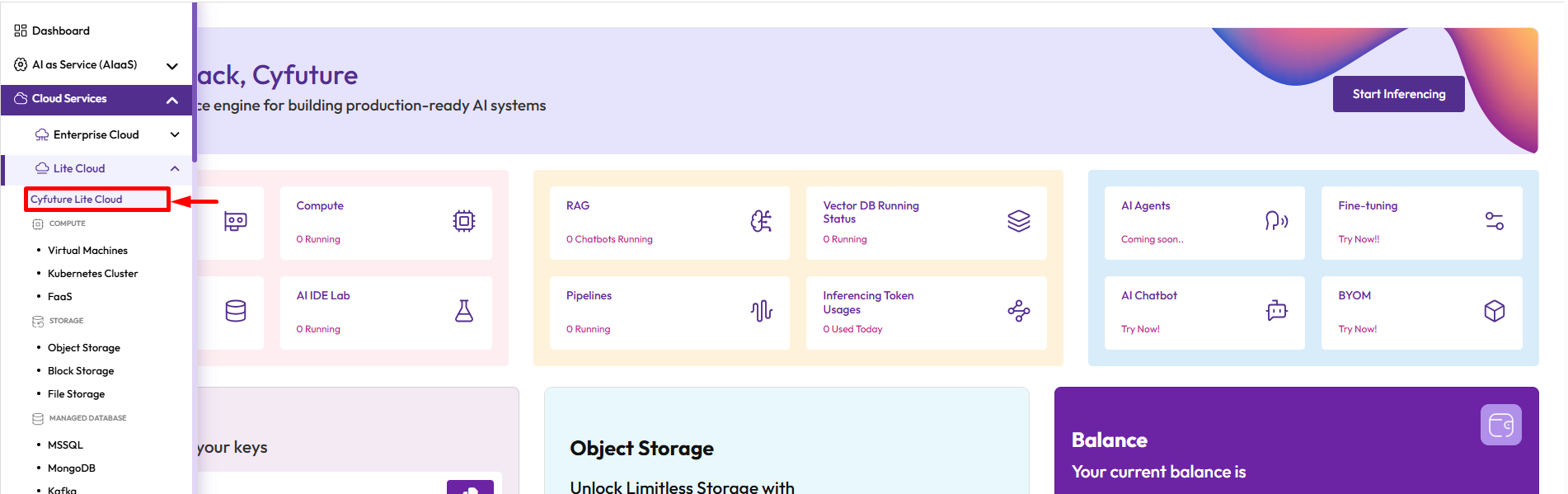
Task: Collapse the Lite Cloud submenu
Action: [x=175, y=168]
